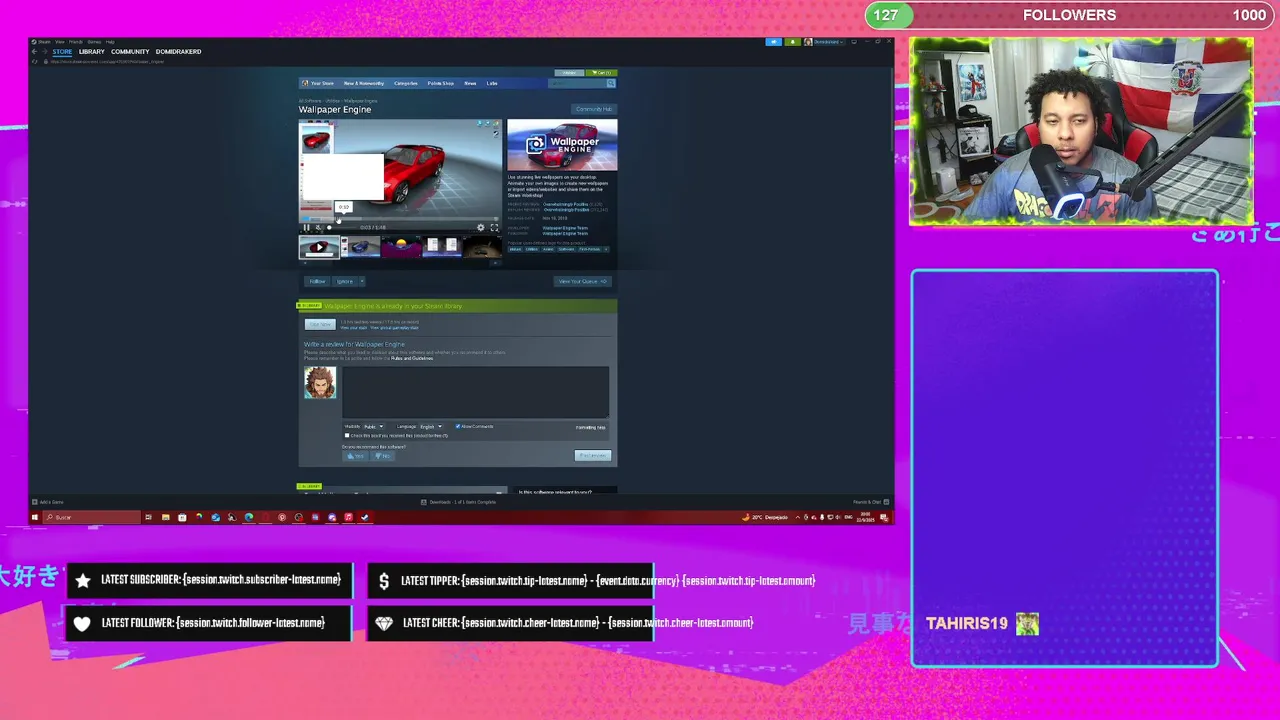This screenshot has height=720, width=1280.
Task: Open the Visibility Public dropdown
Action: coord(373,427)
